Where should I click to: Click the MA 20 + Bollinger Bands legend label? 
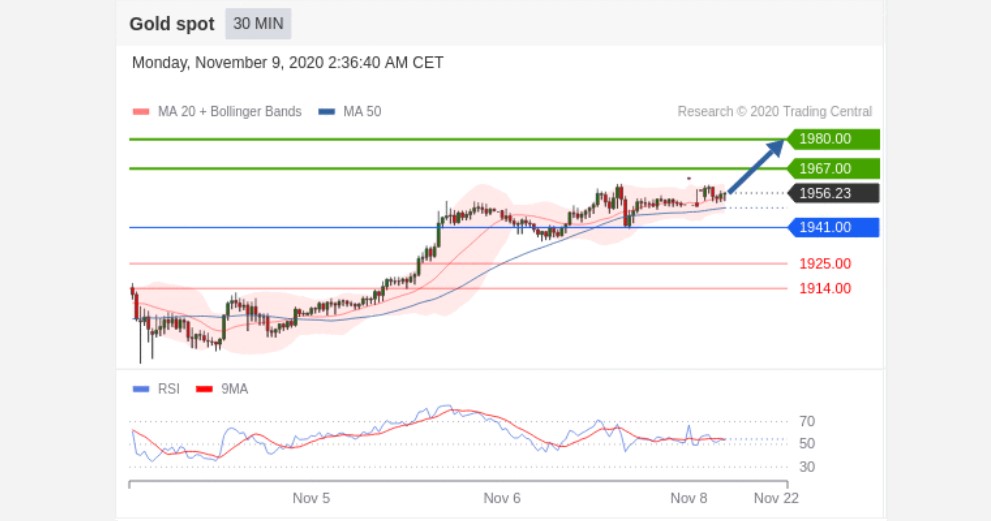(229, 112)
